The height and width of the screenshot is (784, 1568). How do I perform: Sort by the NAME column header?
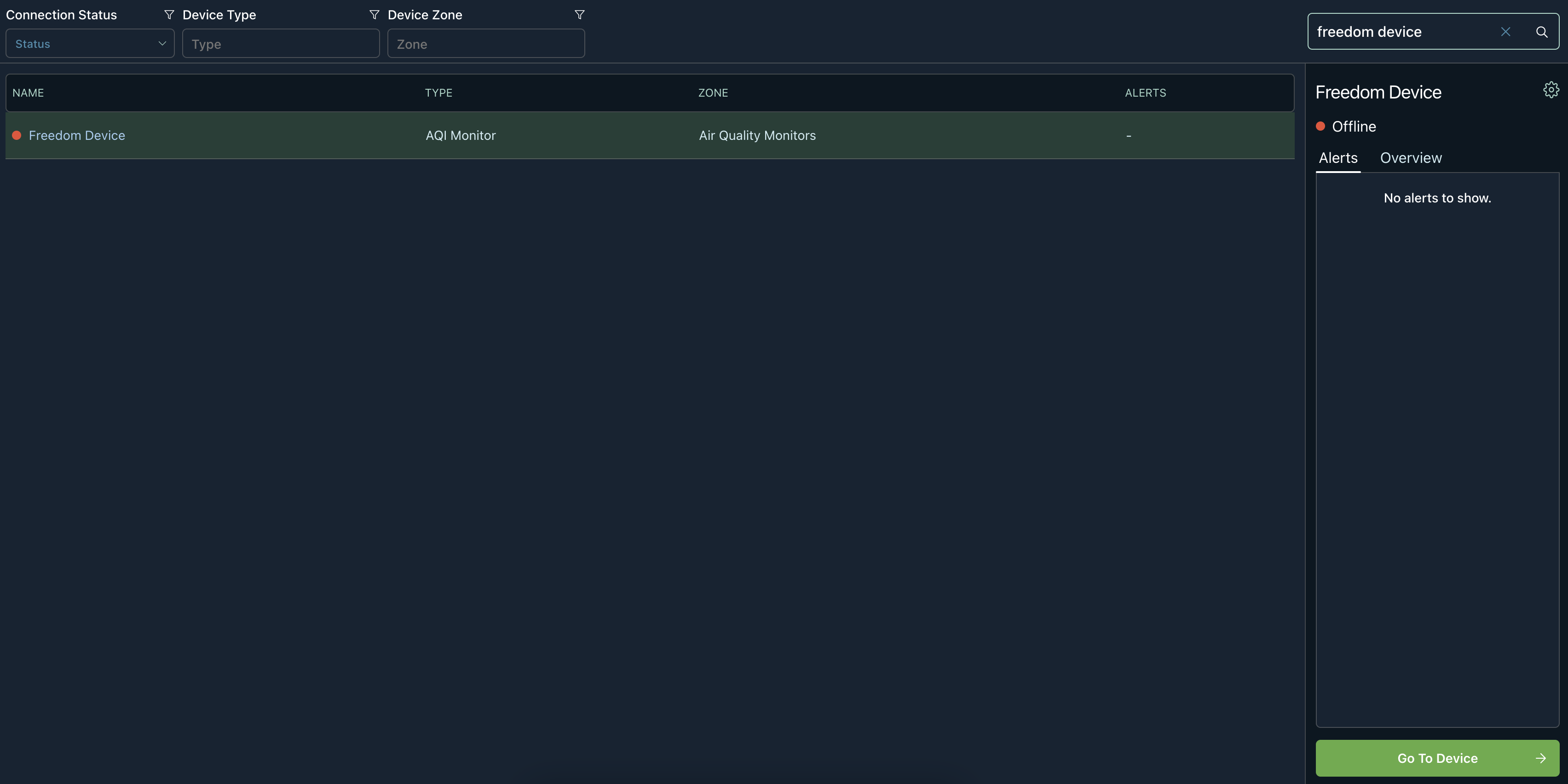[x=28, y=93]
